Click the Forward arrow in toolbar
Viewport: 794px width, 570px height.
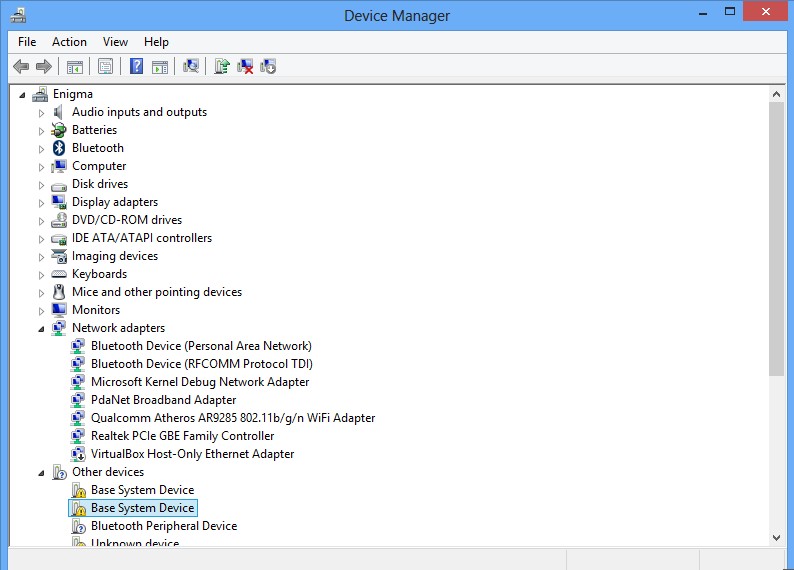[x=43, y=67]
